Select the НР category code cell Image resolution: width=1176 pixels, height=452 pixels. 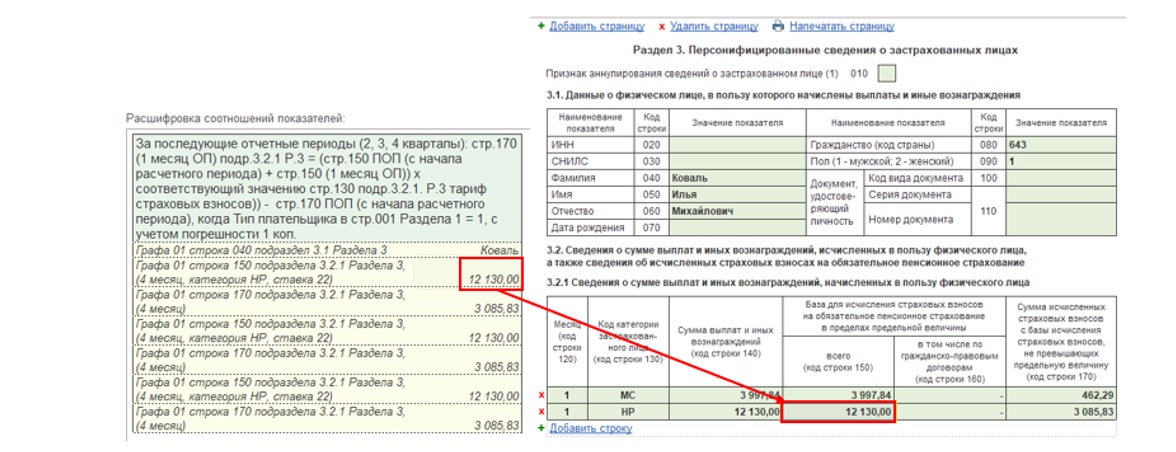coord(628,412)
